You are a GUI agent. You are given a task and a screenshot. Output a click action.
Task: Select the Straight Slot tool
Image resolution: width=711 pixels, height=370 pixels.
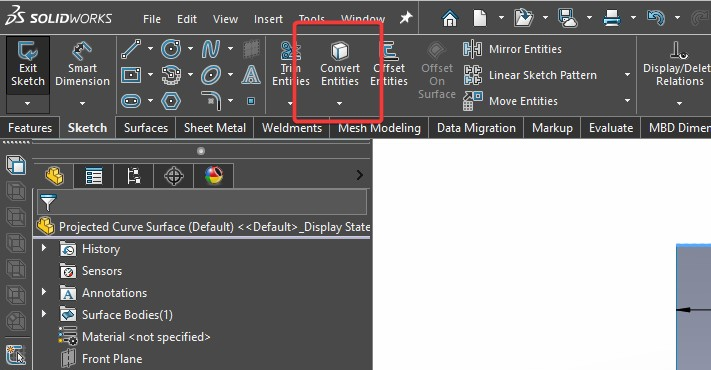(x=131, y=101)
